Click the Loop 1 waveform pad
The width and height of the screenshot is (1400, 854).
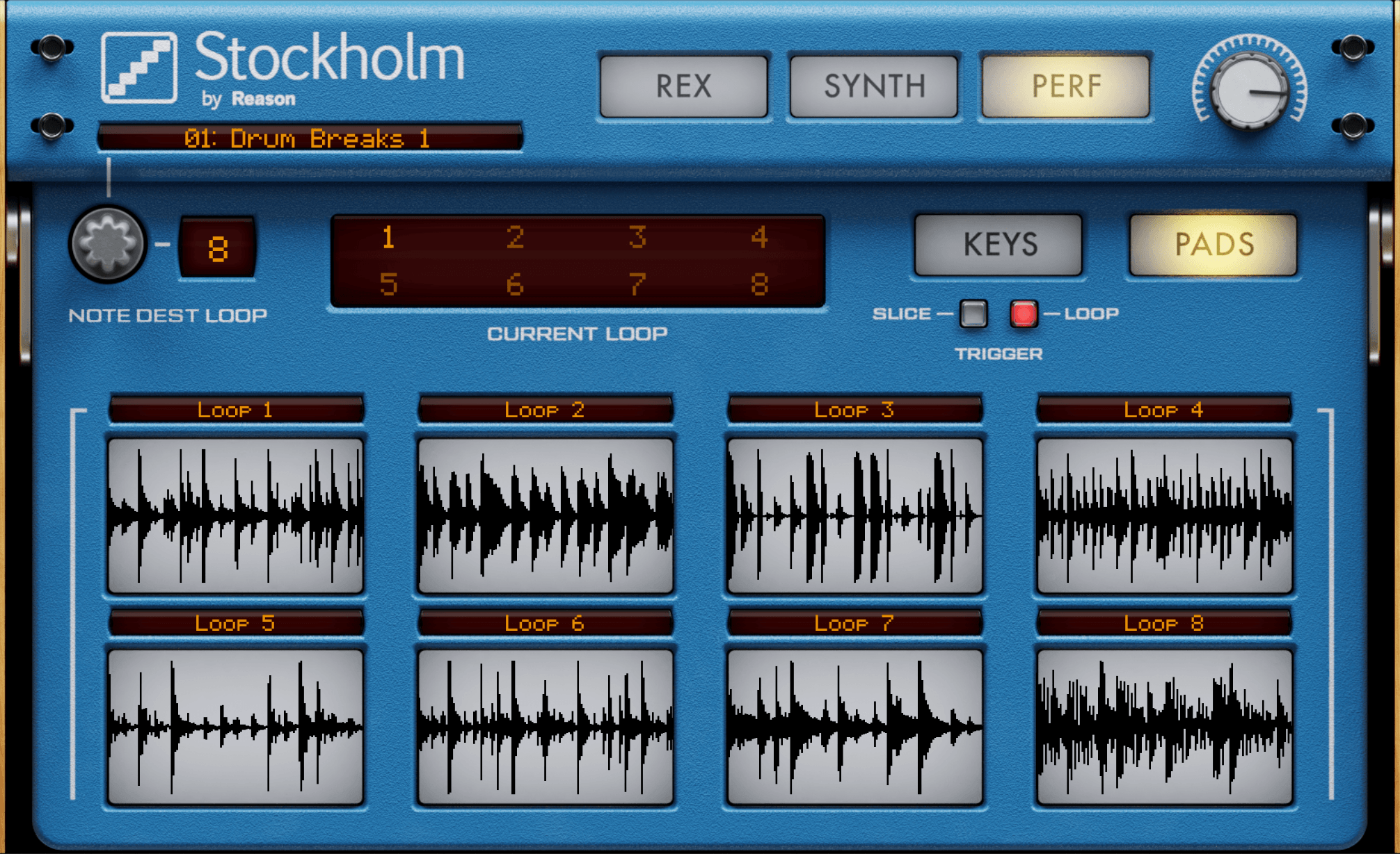235,515
